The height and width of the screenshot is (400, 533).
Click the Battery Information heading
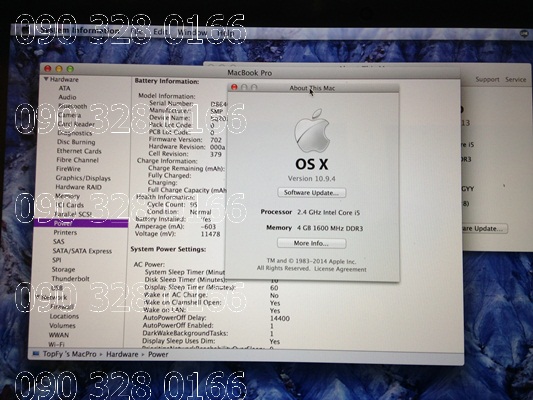pos(167,81)
